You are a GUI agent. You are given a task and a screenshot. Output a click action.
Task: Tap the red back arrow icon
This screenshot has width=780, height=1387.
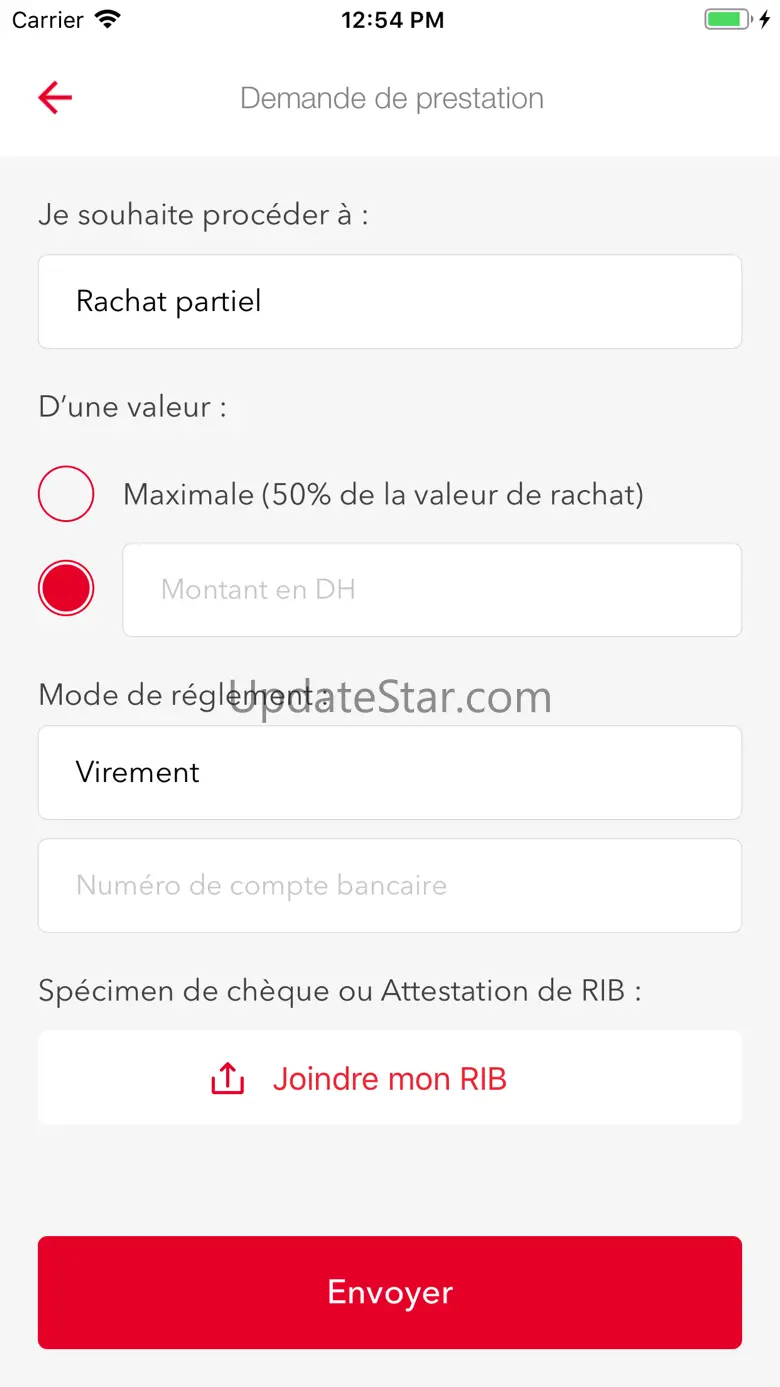55,97
